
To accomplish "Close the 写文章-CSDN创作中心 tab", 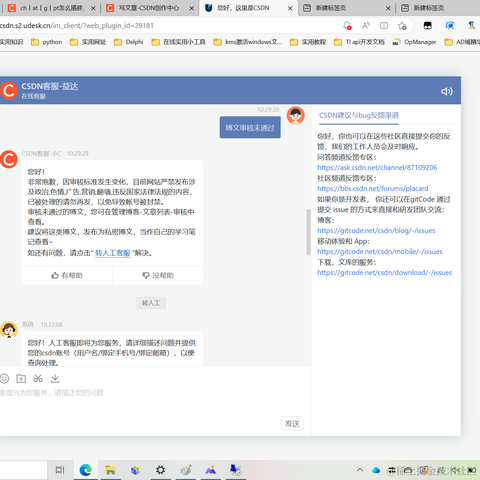I will (192, 8).
